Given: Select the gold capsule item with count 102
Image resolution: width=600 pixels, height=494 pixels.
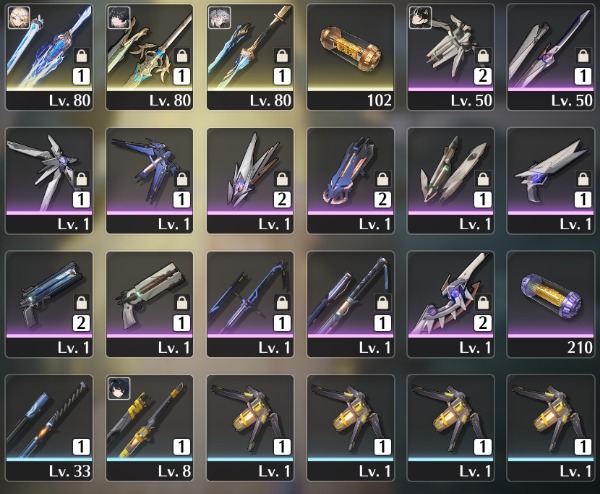Looking at the screenshot, I should pos(351,57).
